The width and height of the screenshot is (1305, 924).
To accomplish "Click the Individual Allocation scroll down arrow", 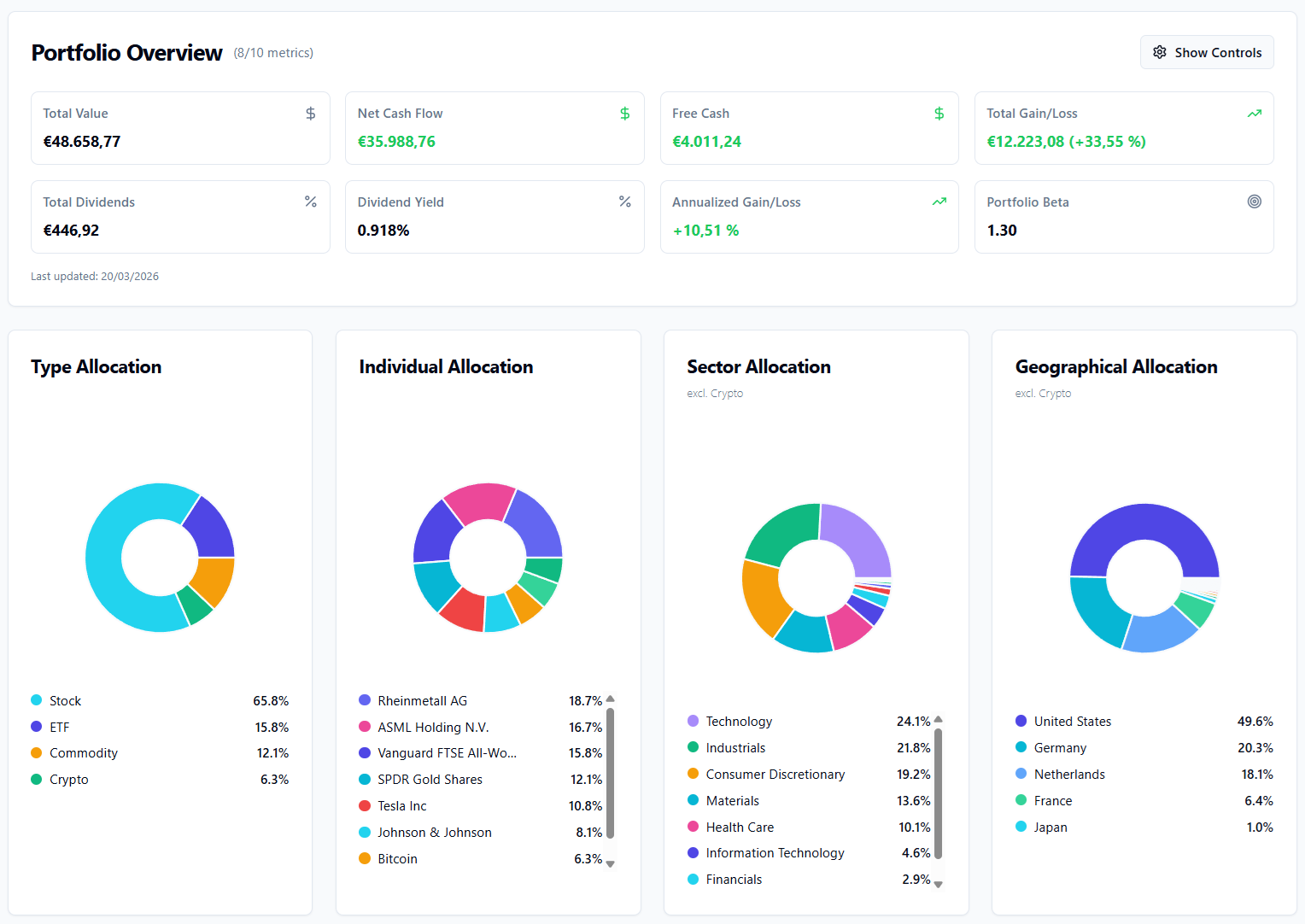I will tap(610, 864).
